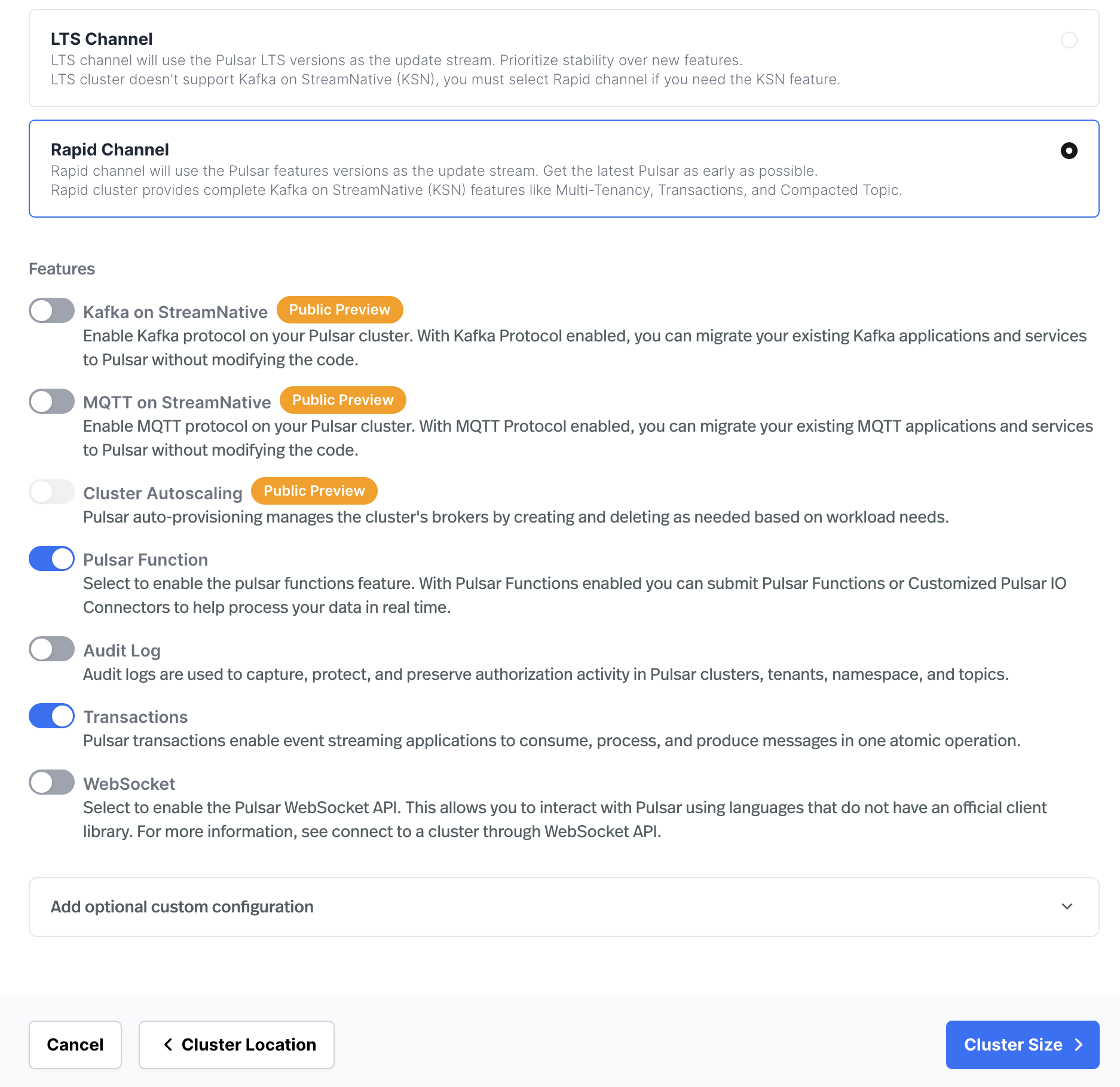Click the Public Preview badge next to Kafka
The image size is (1120, 1087).
tap(339, 309)
